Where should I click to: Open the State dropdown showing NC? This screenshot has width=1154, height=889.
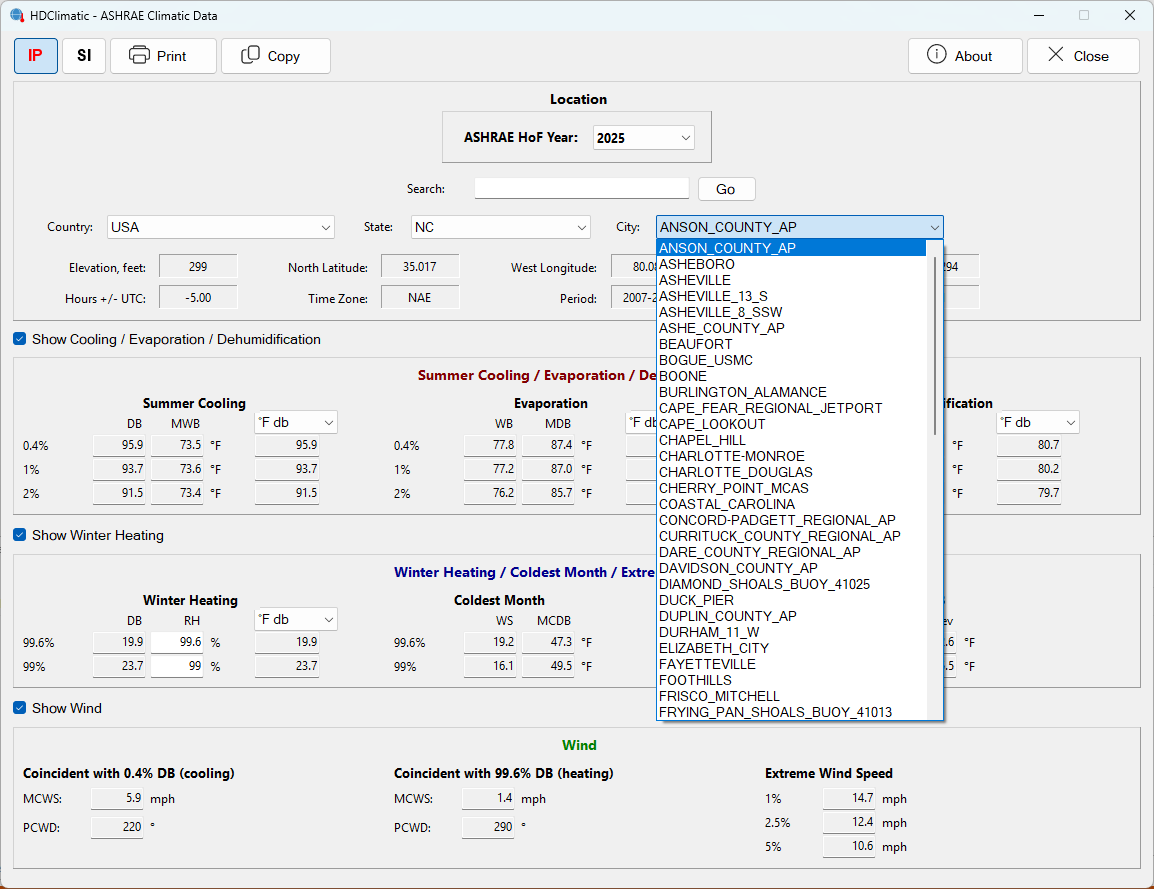point(500,227)
